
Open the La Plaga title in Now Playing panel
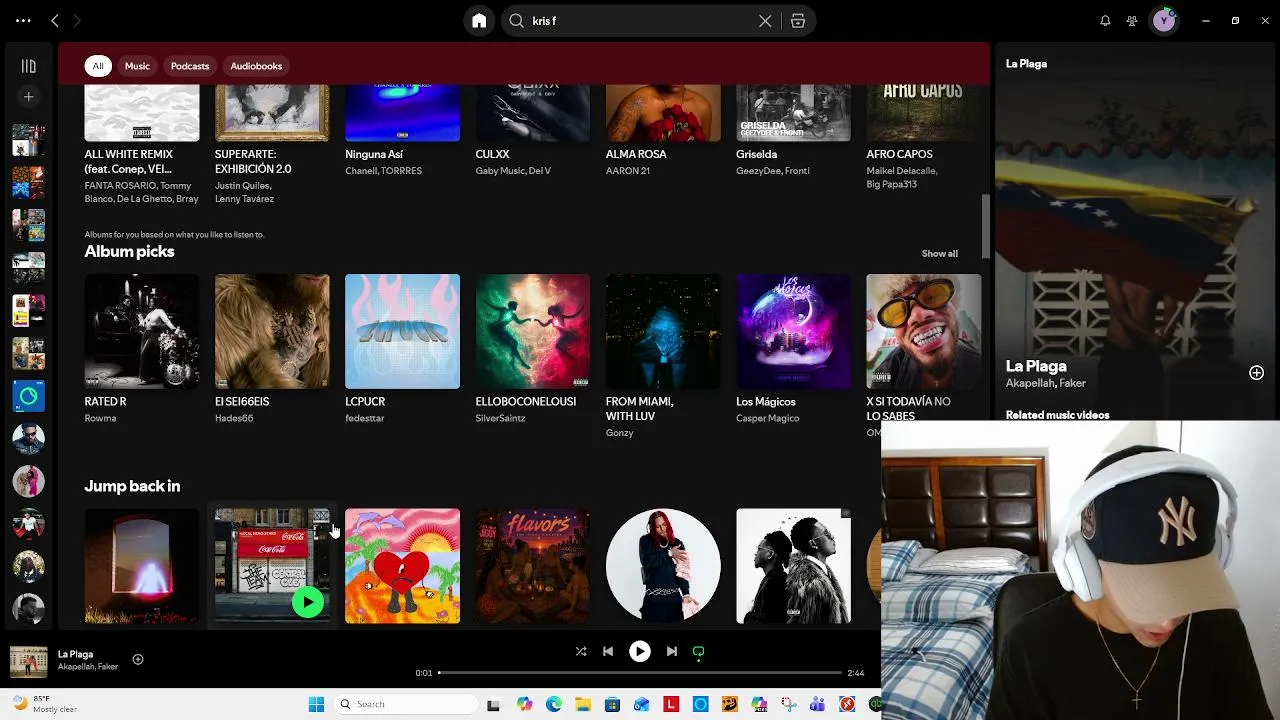(1036, 366)
